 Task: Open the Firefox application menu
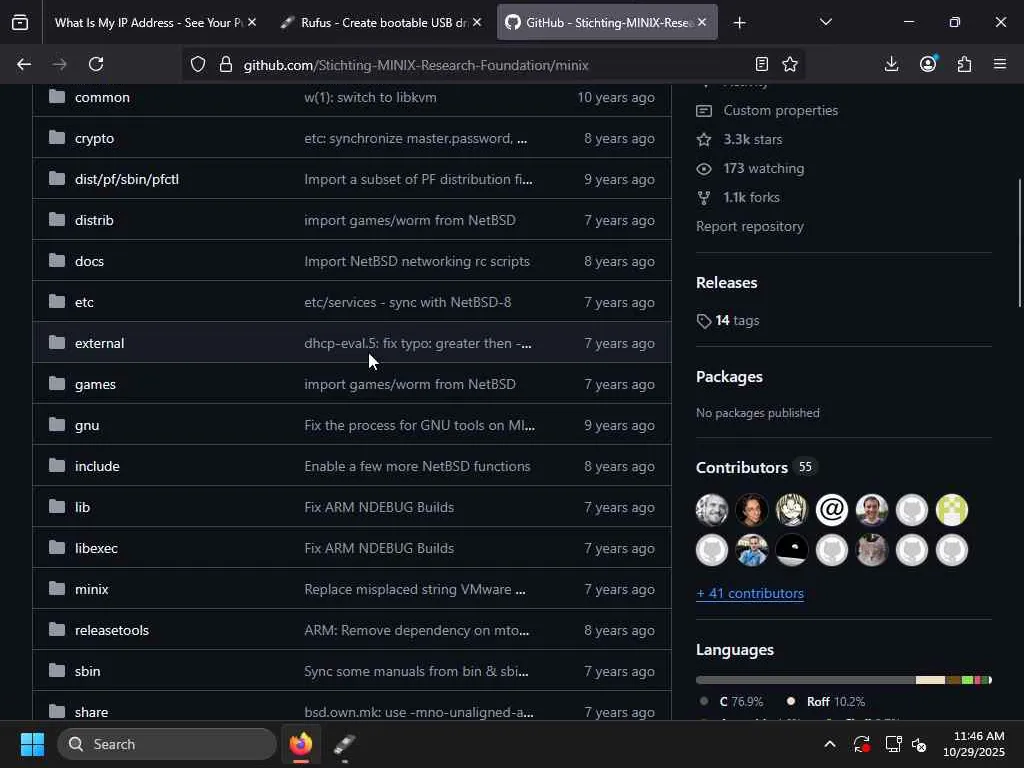tap(1000, 64)
